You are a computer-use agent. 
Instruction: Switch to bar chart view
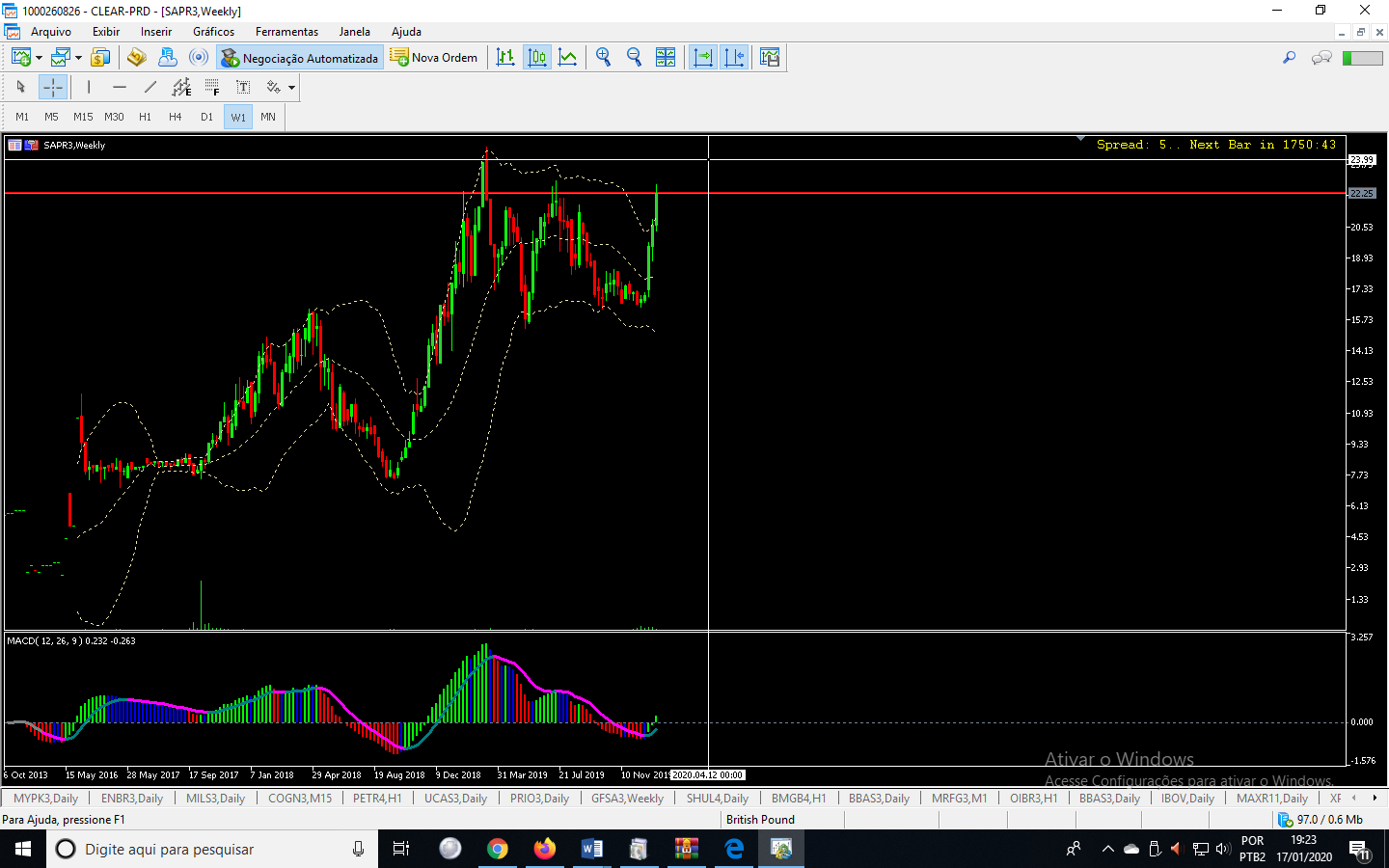pyautogui.click(x=505, y=58)
